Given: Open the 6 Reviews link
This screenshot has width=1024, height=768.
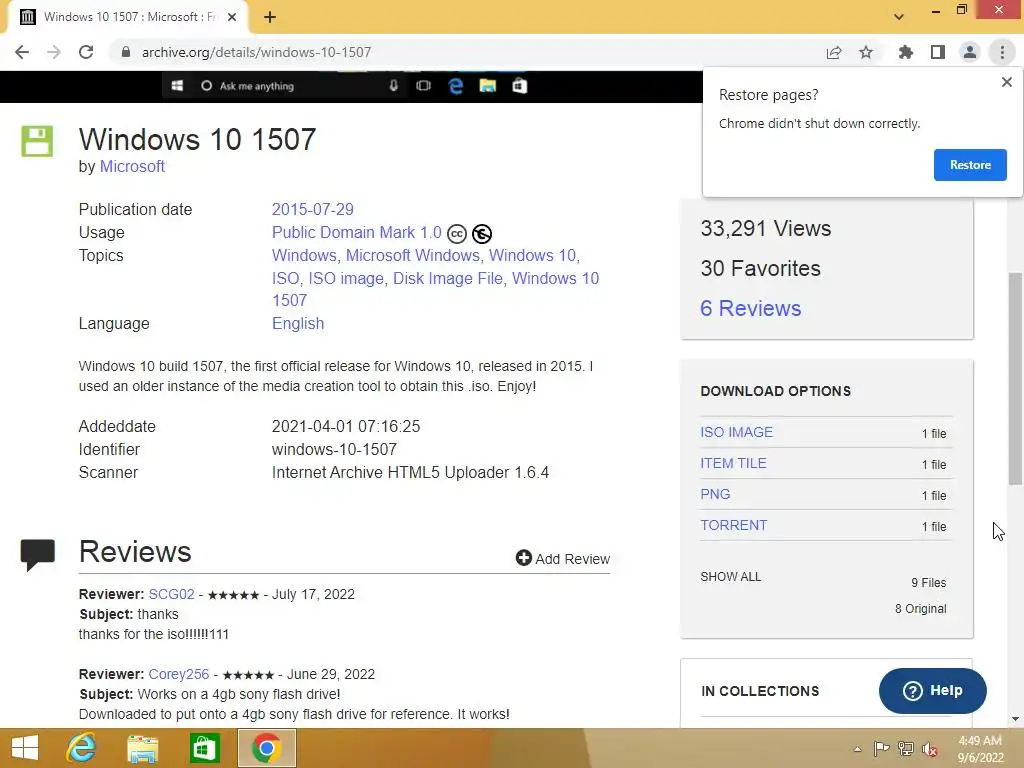Looking at the screenshot, I should pos(750,308).
